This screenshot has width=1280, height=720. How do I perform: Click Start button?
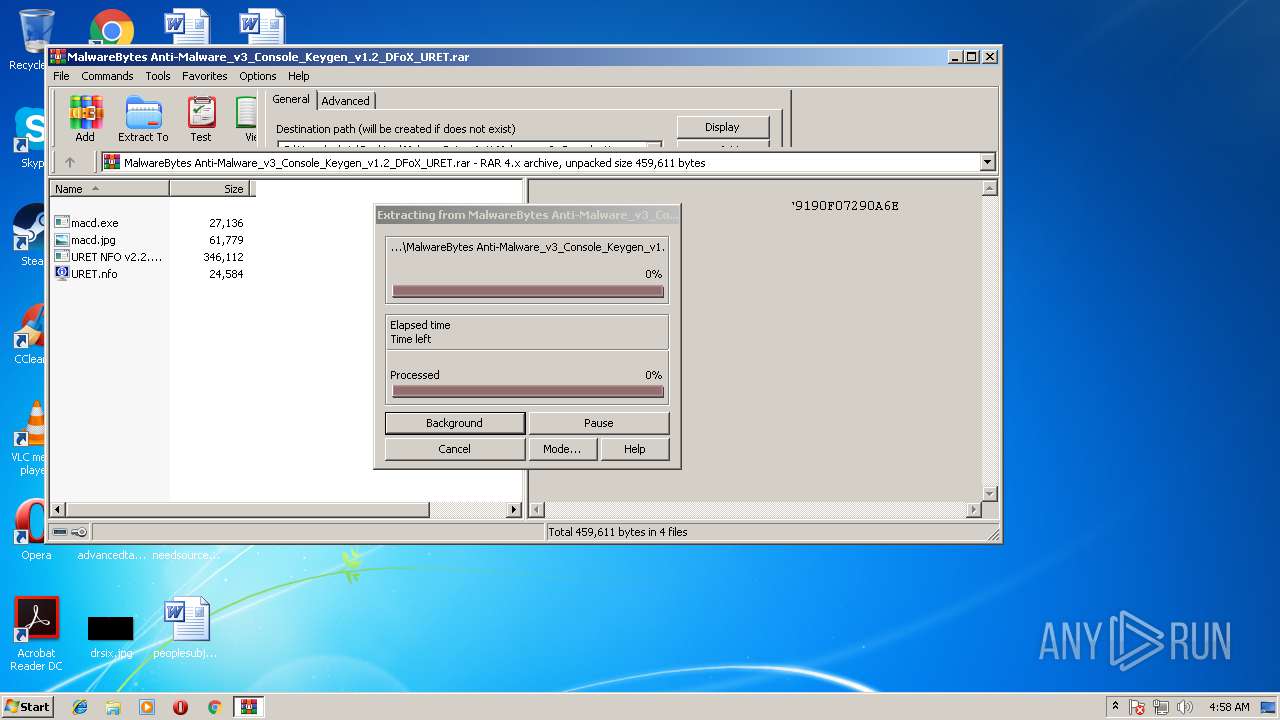(x=27, y=707)
